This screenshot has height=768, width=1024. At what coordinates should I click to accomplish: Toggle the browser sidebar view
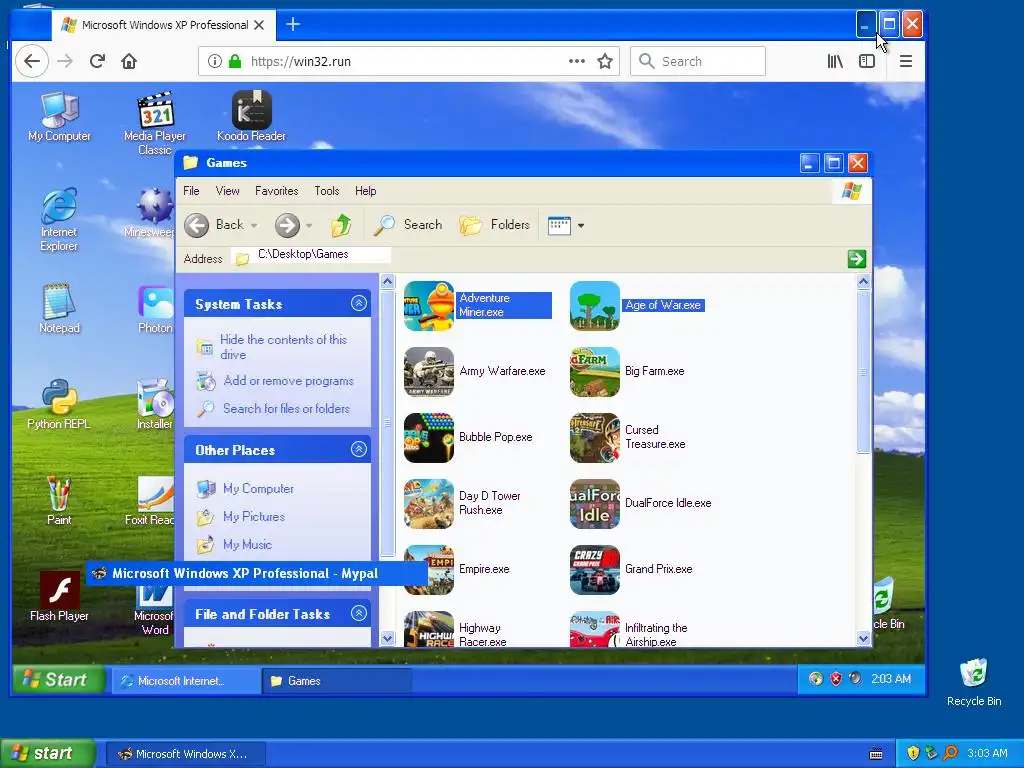(867, 61)
